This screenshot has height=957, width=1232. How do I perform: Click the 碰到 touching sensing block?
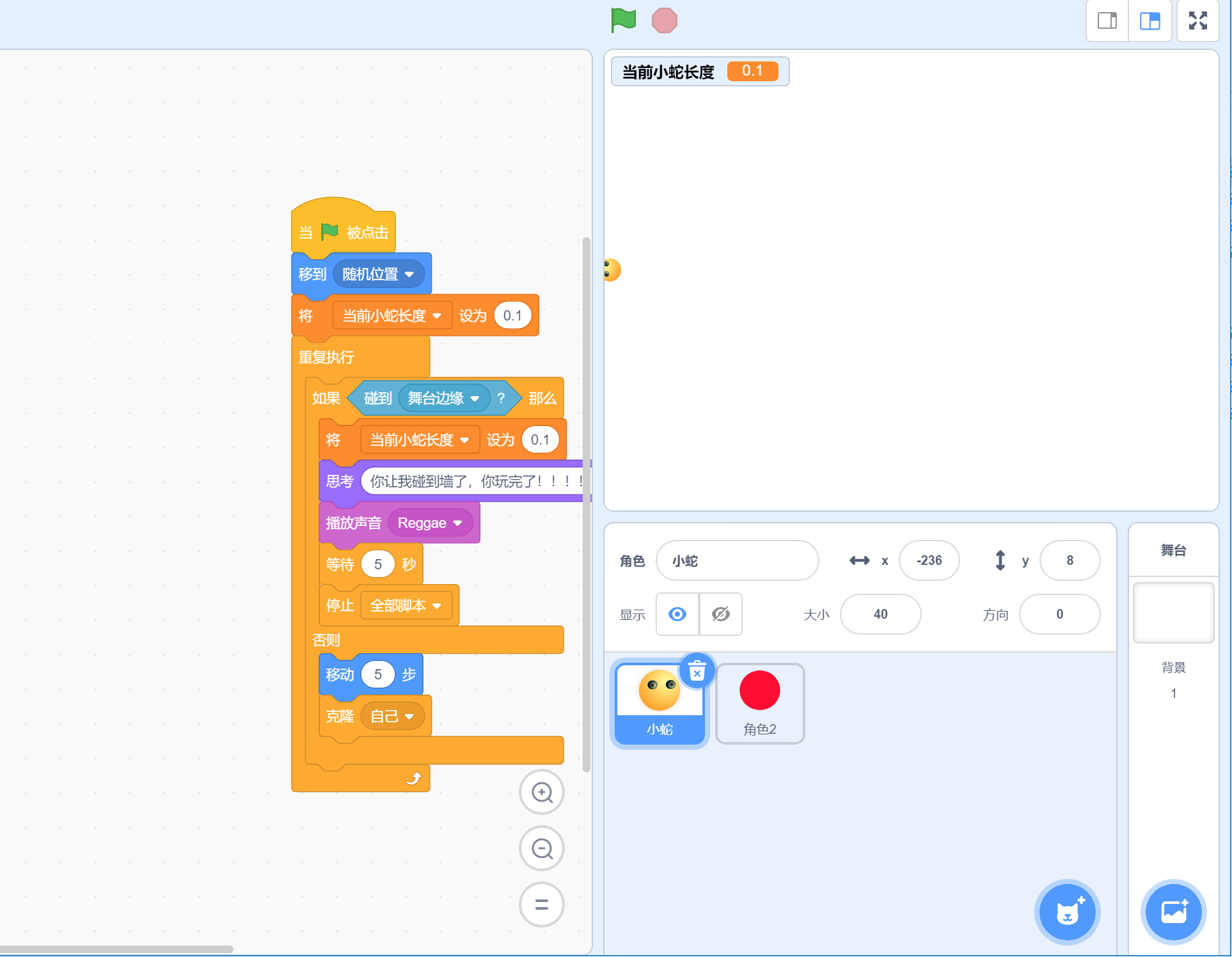(377, 399)
